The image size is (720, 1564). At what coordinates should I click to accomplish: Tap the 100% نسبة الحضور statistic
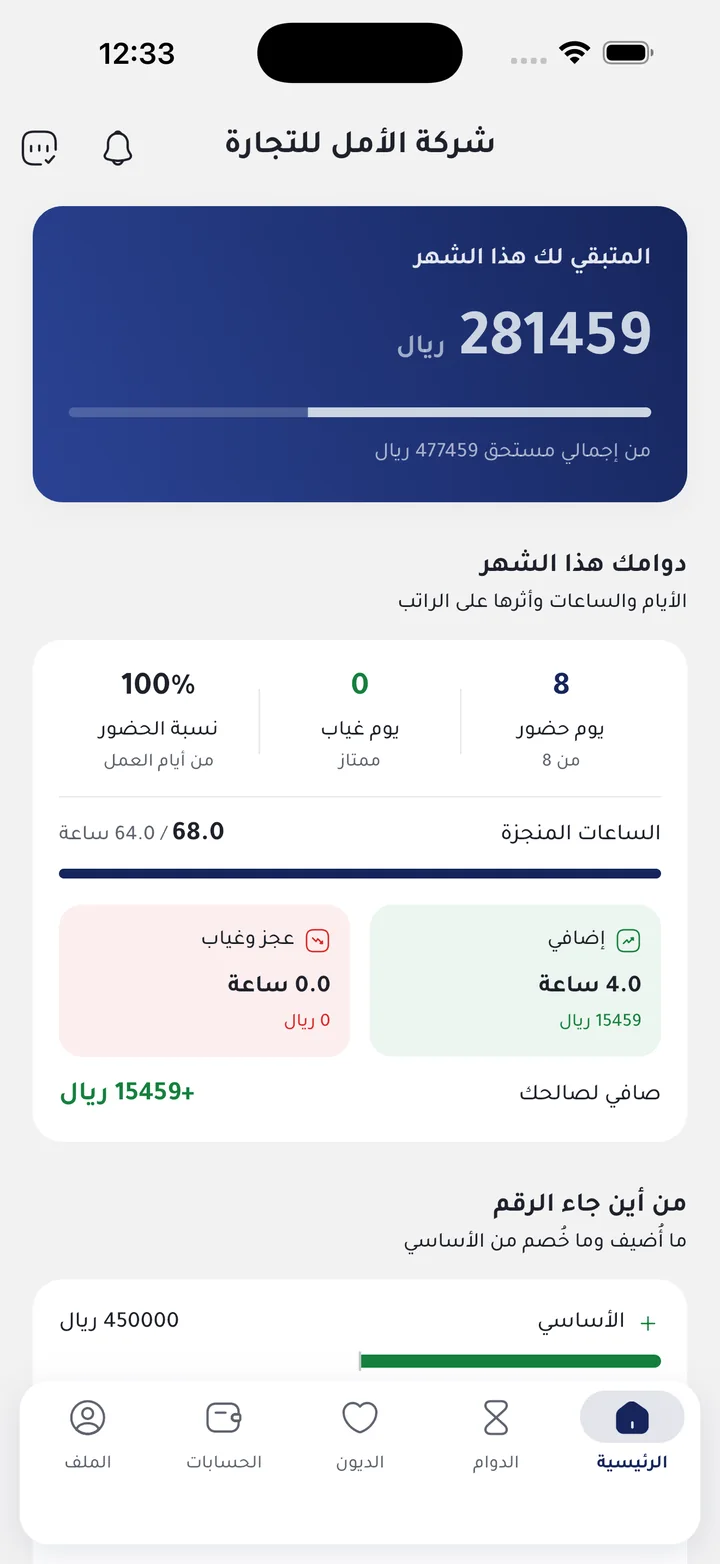tap(158, 720)
